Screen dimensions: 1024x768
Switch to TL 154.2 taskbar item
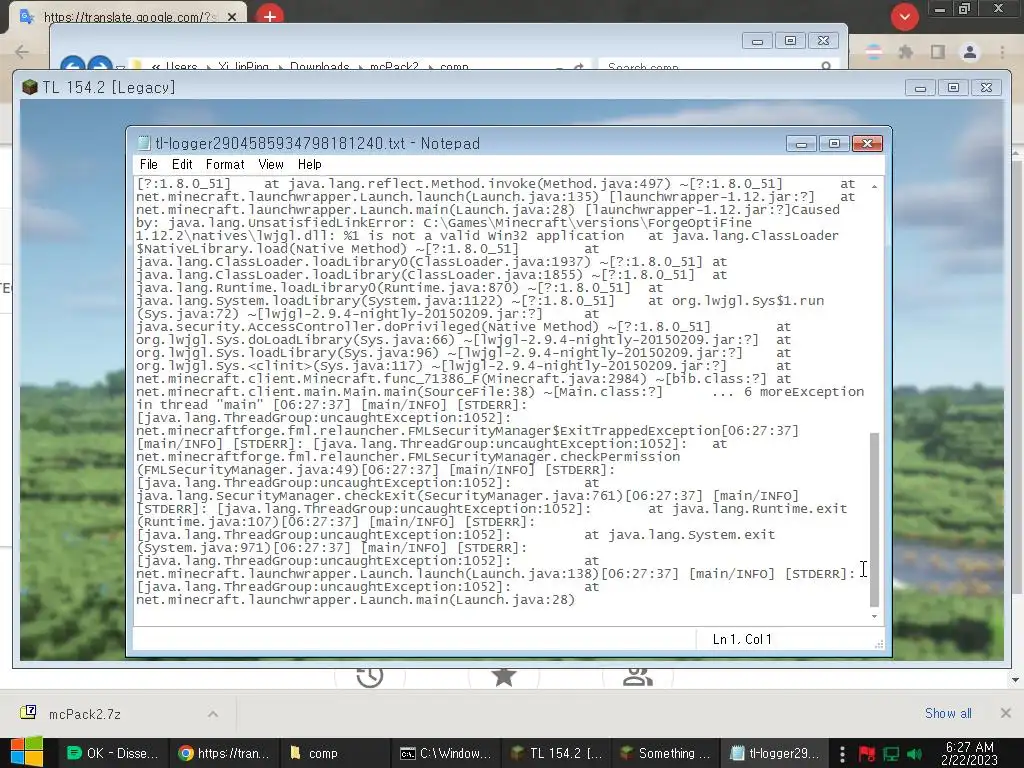557,753
